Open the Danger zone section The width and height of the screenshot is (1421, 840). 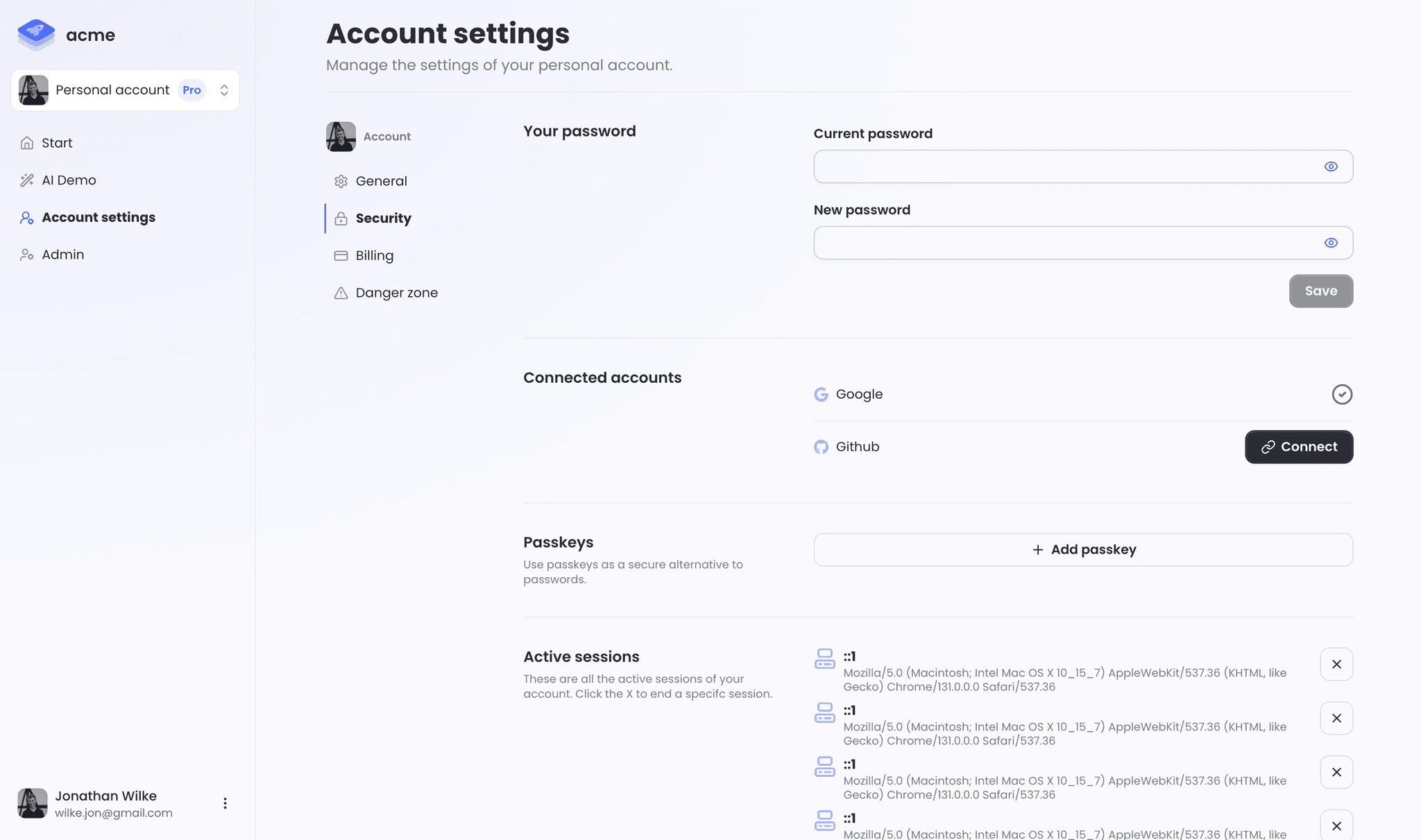pyautogui.click(x=396, y=293)
